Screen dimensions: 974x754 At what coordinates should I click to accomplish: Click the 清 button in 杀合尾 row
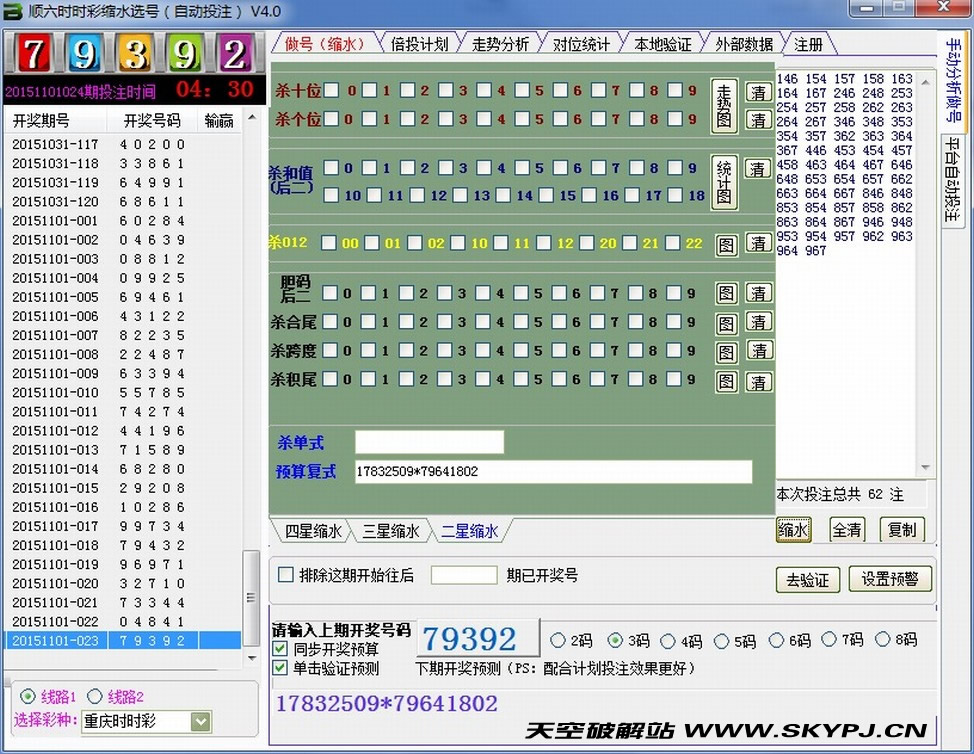tap(759, 322)
